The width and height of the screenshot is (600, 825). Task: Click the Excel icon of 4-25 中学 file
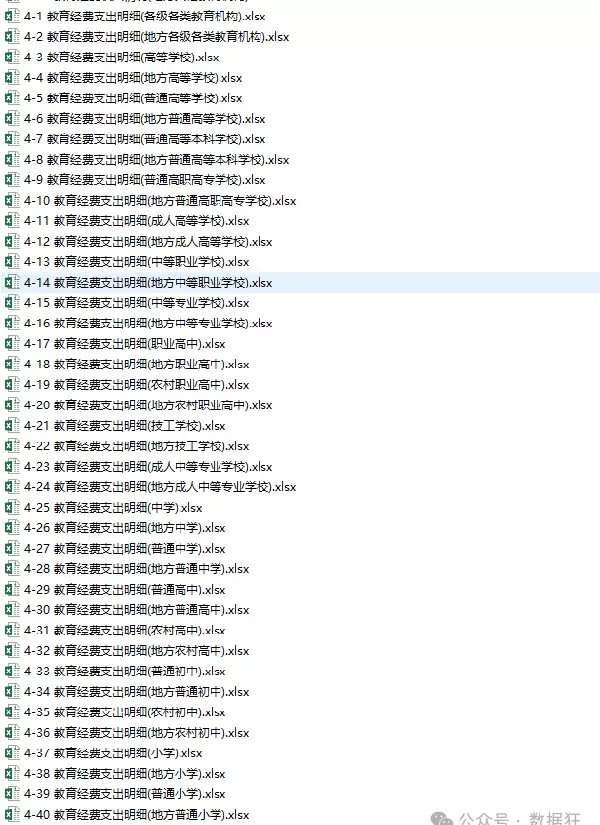tap(12, 508)
